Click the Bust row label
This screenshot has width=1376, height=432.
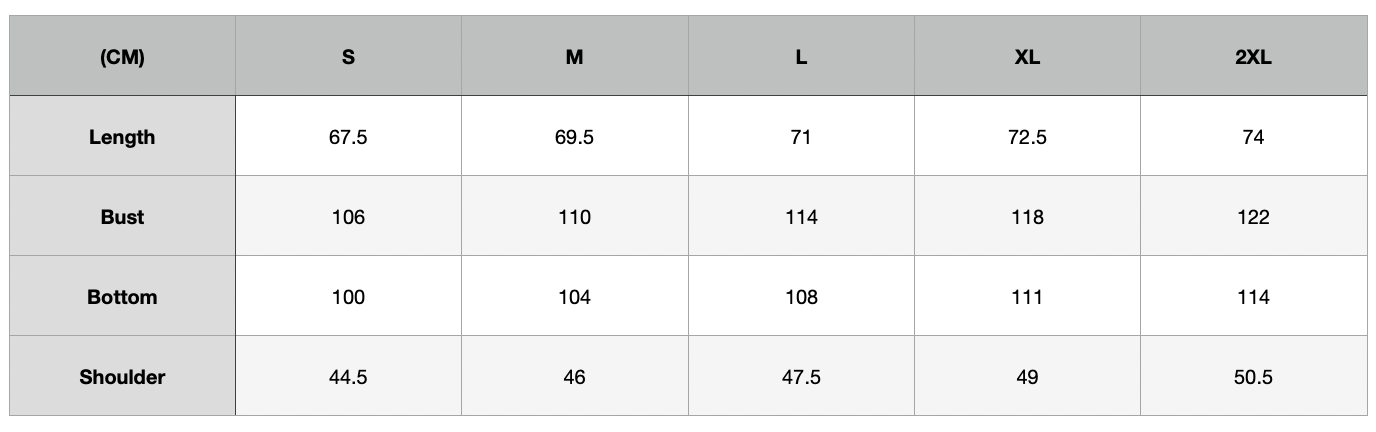click(x=122, y=217)
